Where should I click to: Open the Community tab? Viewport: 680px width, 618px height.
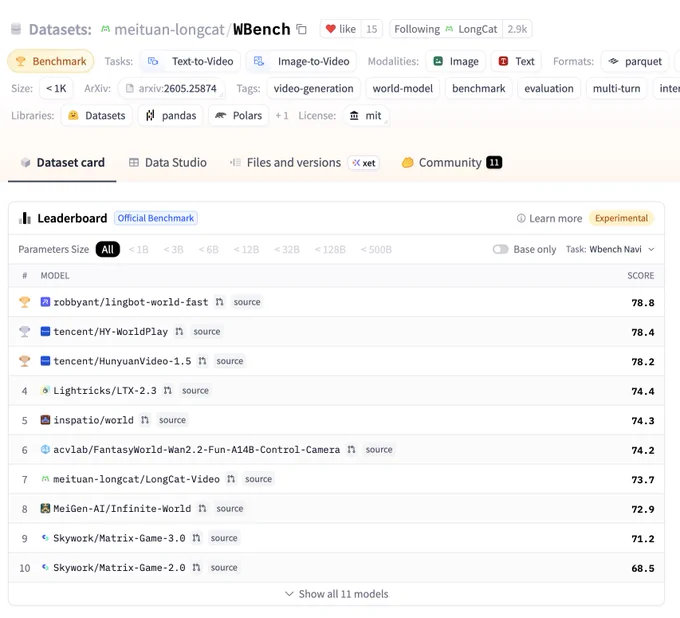452,163
